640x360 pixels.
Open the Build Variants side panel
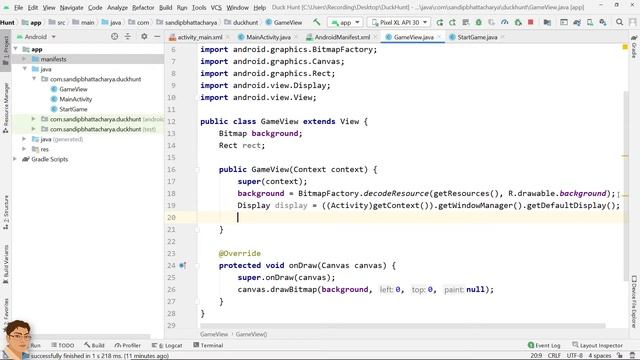(x=6, y=264)
